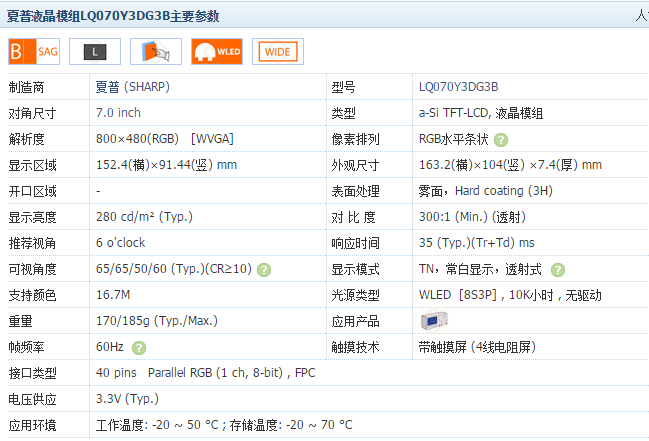
Task: Click the 像素排列 column label
Action: click(x=355, y=139)
